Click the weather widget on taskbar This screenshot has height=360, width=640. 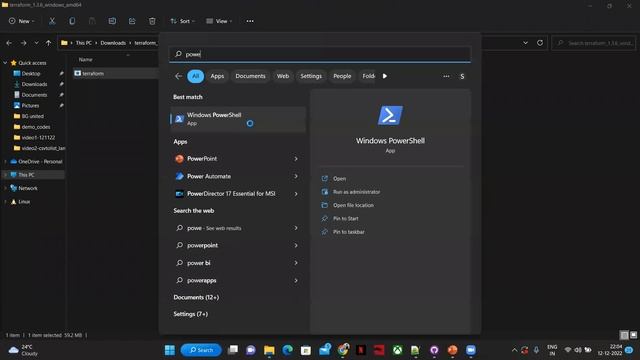(23, 350)
